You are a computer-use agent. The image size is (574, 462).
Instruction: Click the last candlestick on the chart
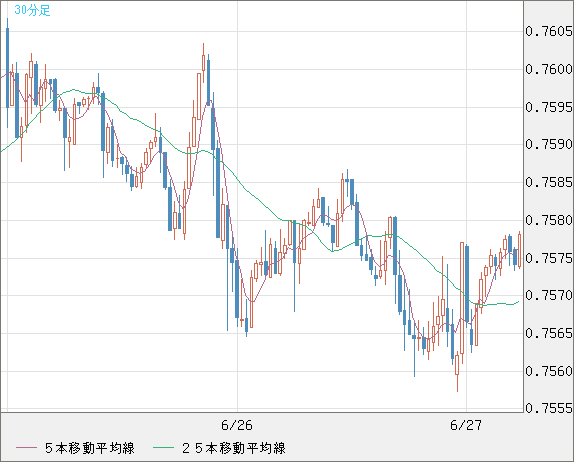coord(519,250)
